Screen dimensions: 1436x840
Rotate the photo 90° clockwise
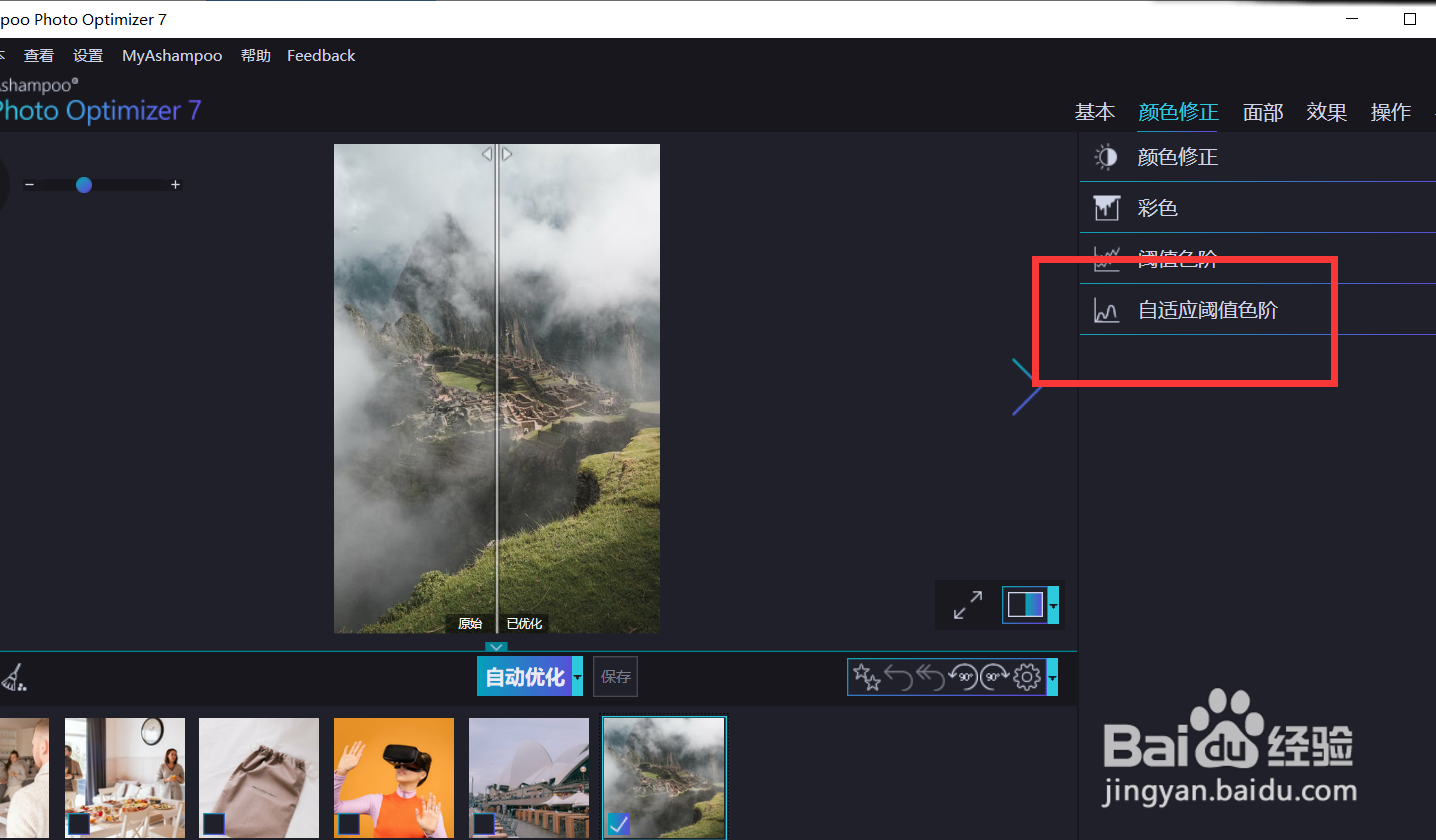[994, 677]
